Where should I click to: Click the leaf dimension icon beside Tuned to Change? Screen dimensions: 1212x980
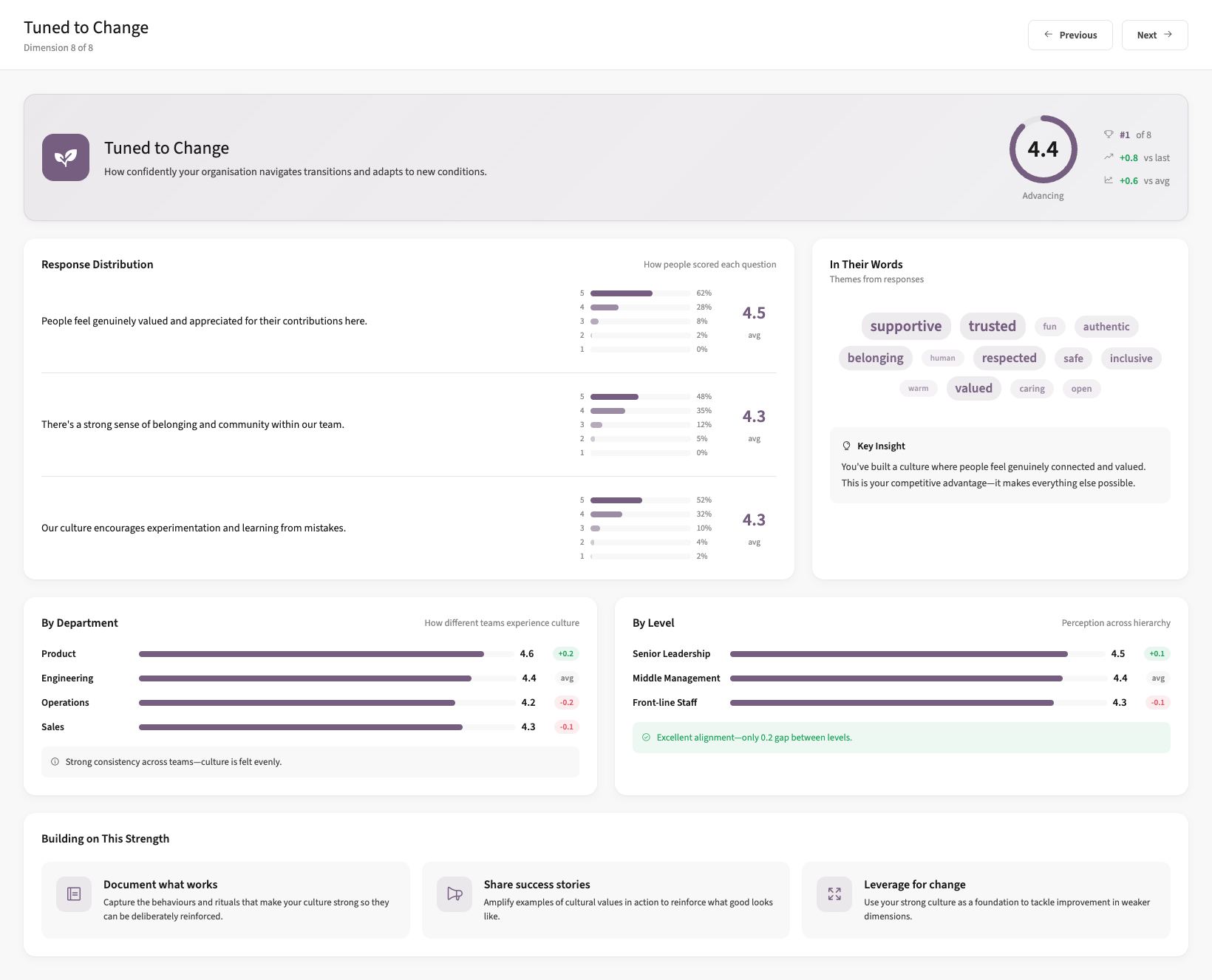[65, 157]
